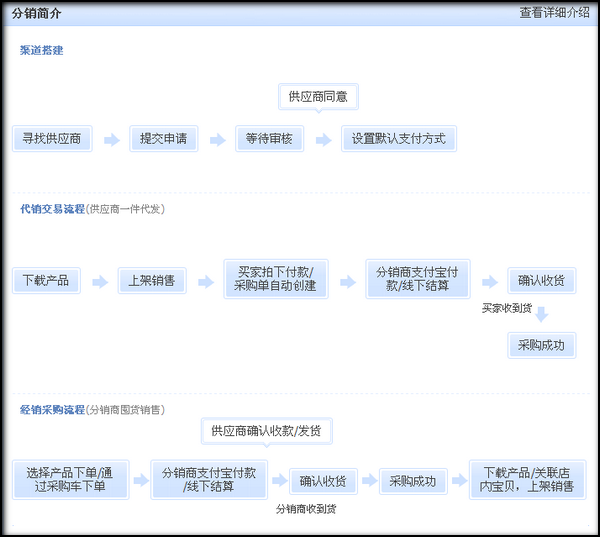This screenshot has width=600, height=537.
Task: Click the arrow before 设置默认支付方式
Action: pyautogui.click(x=323, y=140)
